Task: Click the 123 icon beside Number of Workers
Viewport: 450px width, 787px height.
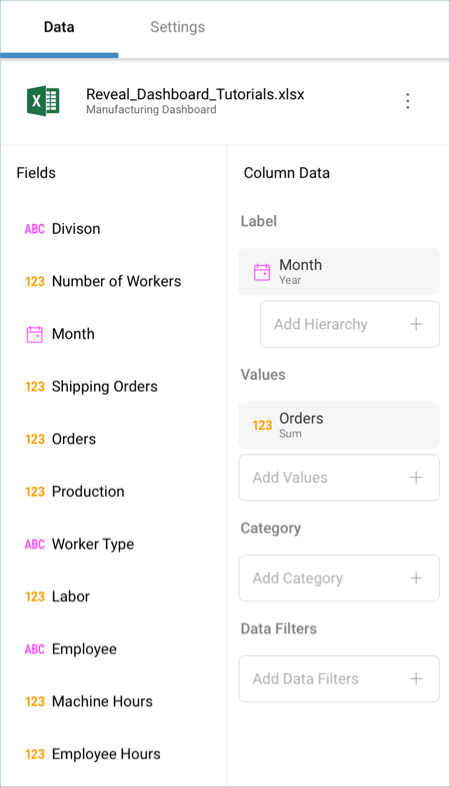Action: 35,282
